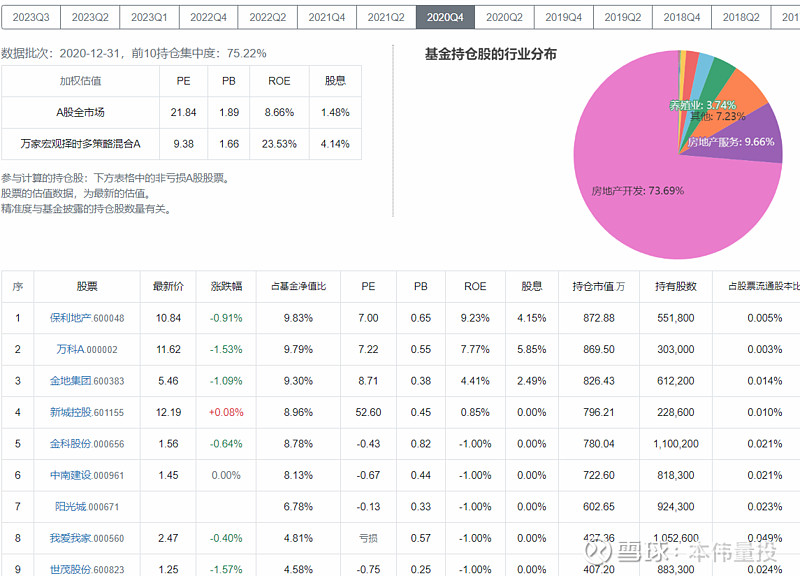Viewport: 800px width, 576px height.
Task: Click the 股息 header in holdings table
Action: point(532,287)
